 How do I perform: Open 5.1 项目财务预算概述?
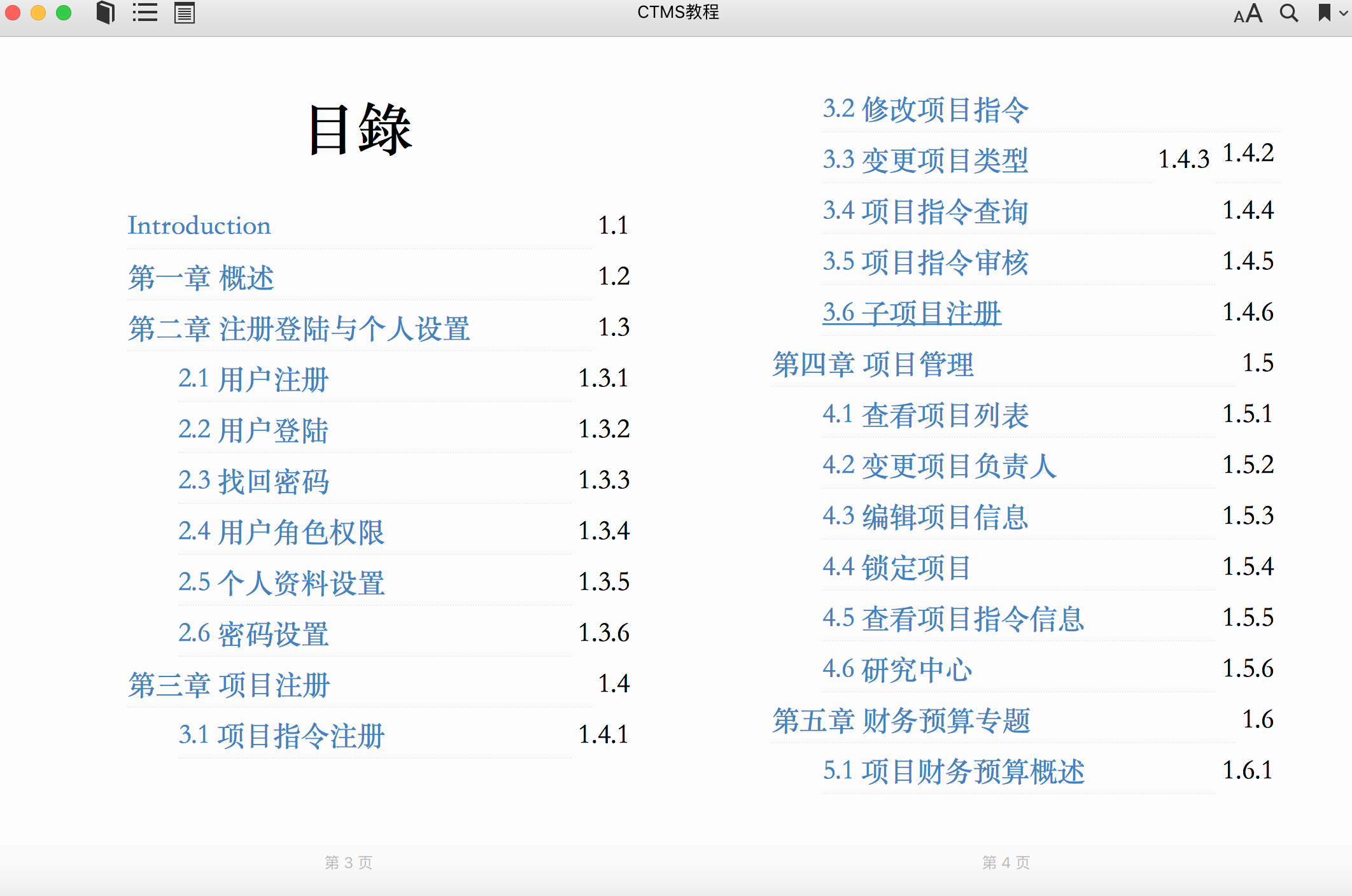coord(954,771)
